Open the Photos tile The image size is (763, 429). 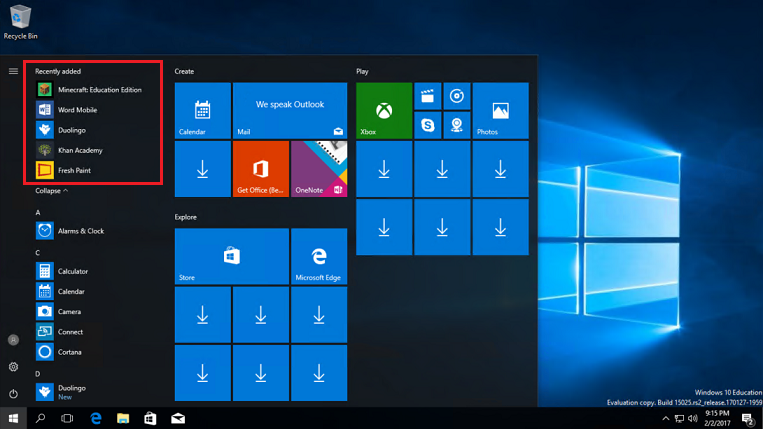(500, 110)
